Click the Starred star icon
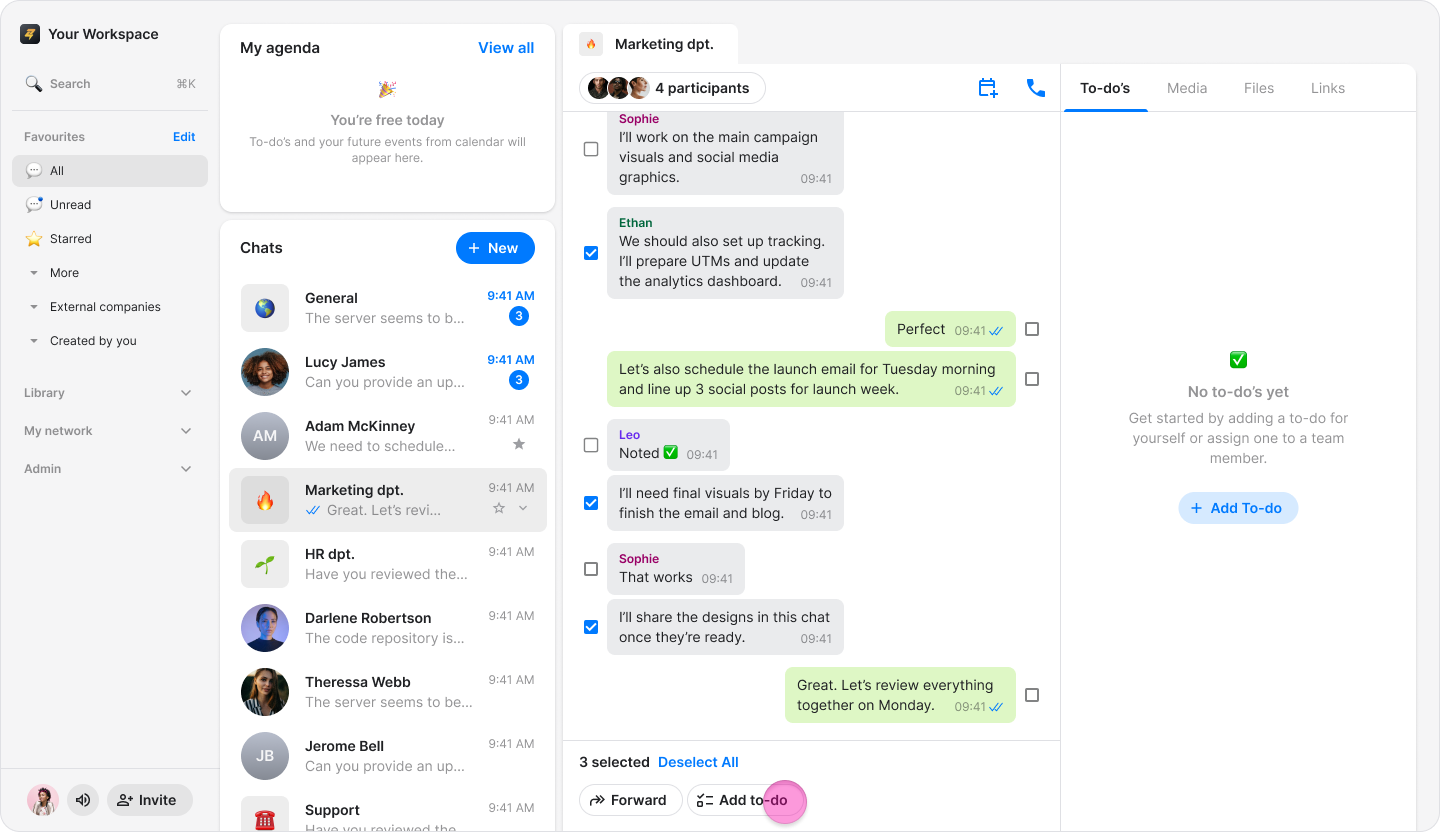The height and width of the screenshot is (832, 1440). [x=34, y=239]
